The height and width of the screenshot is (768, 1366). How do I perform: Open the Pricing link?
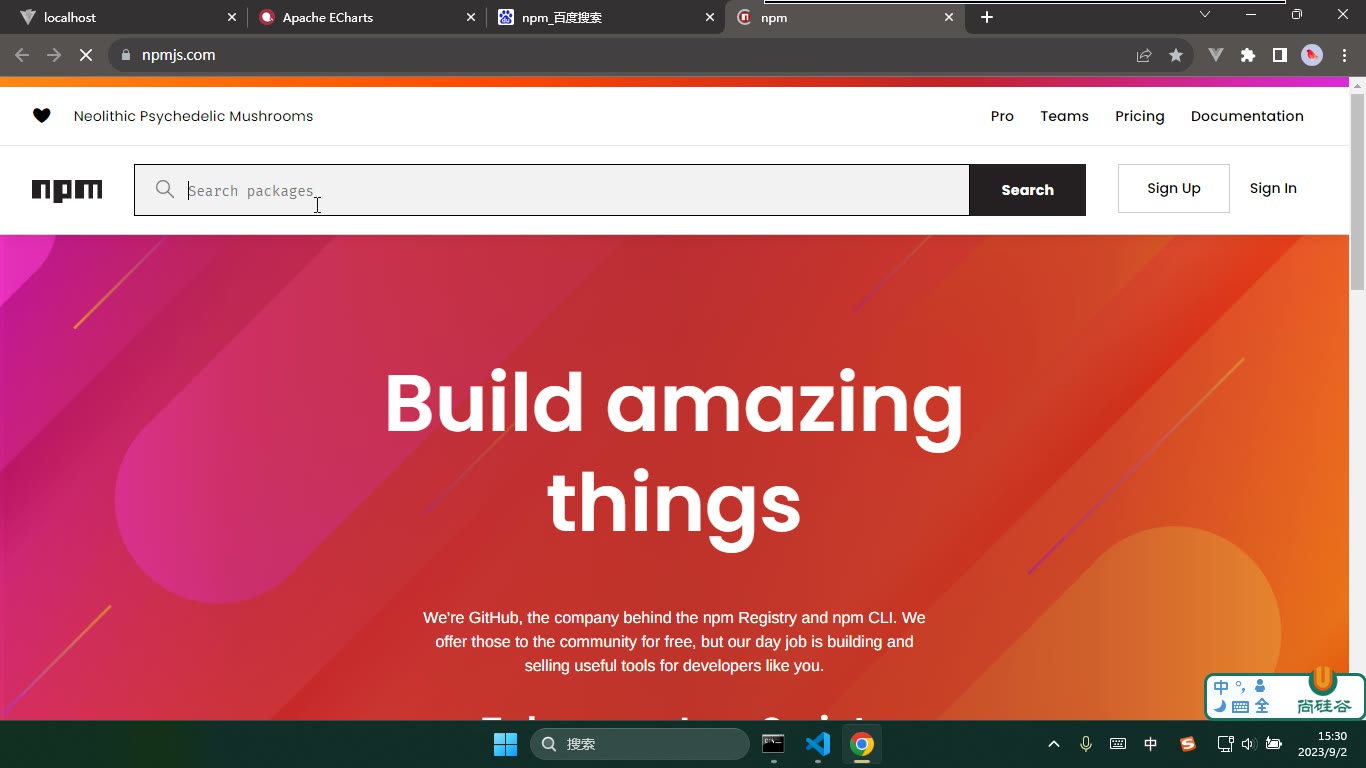coord(1140,116)
